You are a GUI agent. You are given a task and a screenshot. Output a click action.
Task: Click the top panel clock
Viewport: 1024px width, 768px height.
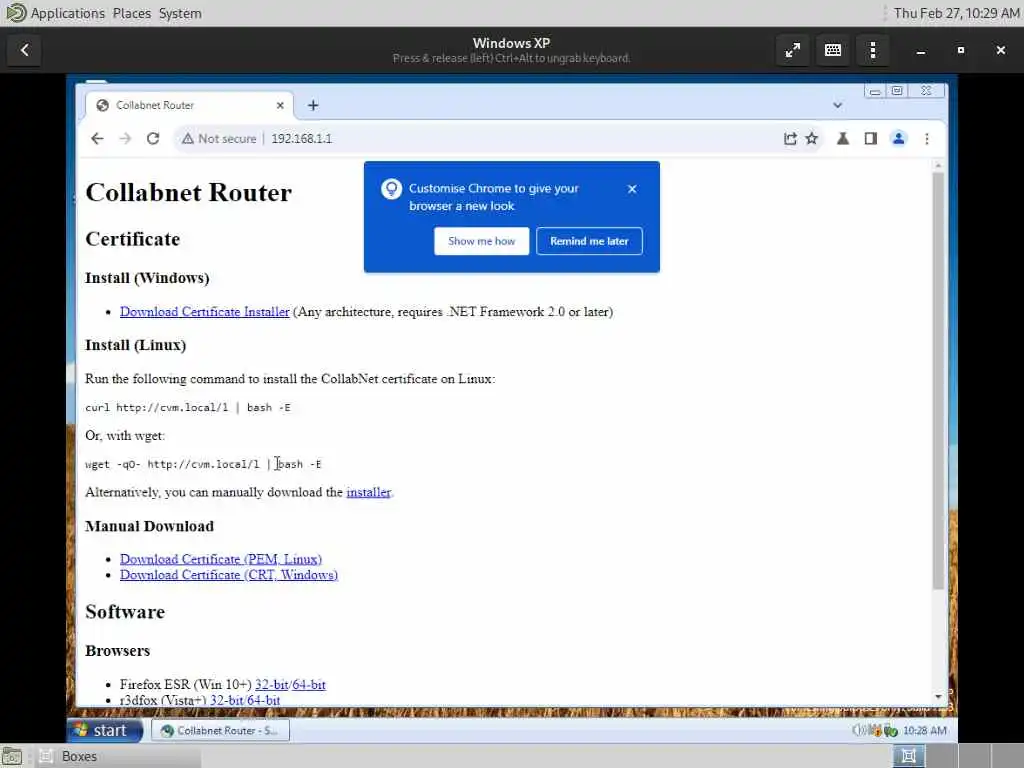coord(957,13)
